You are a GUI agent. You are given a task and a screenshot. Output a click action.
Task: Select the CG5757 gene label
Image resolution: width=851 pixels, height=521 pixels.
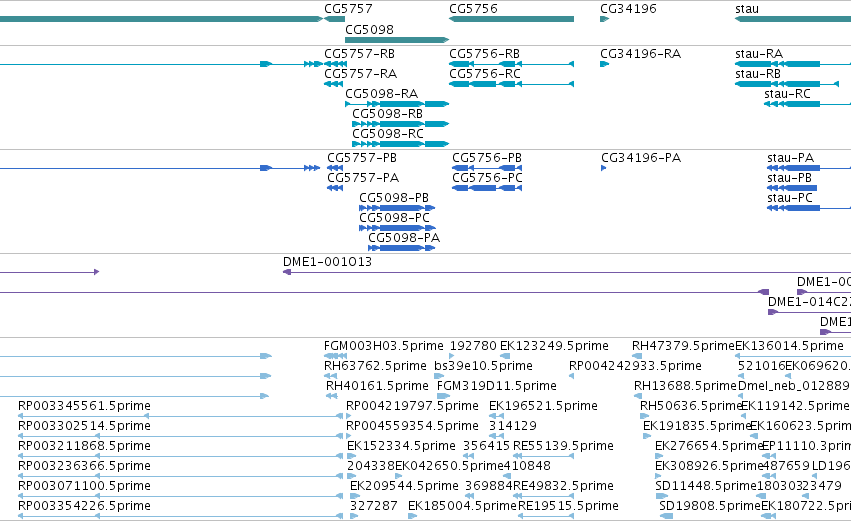348,9
